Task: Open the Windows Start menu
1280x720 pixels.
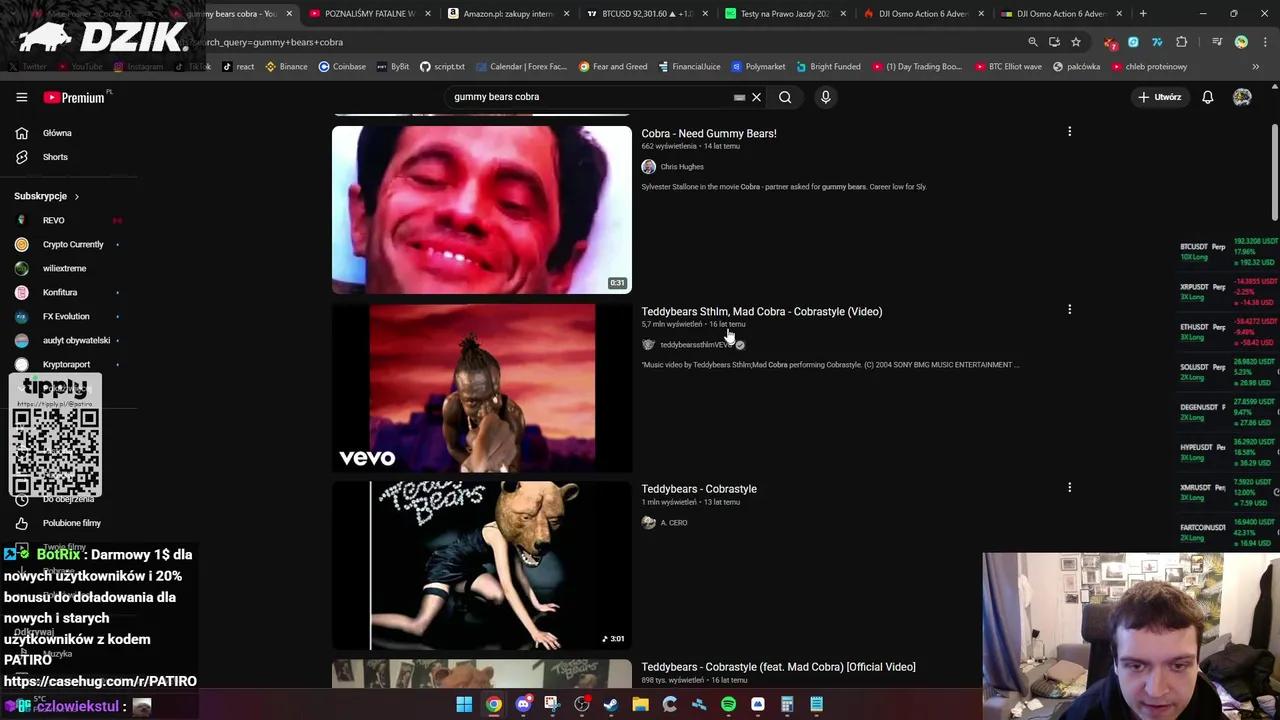Action: coord(464,705)
